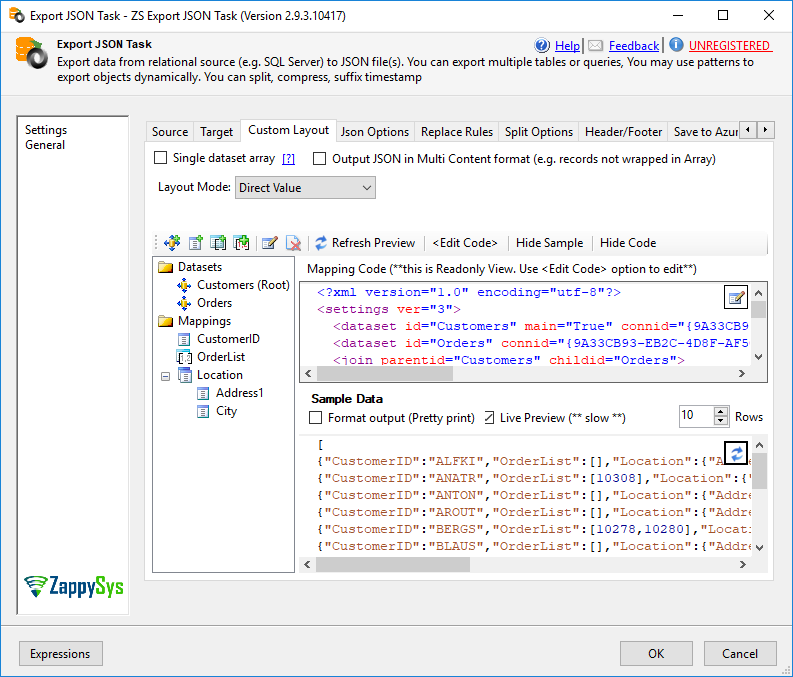
Task: Select Settings in left panel
Action: coord(46,130)
